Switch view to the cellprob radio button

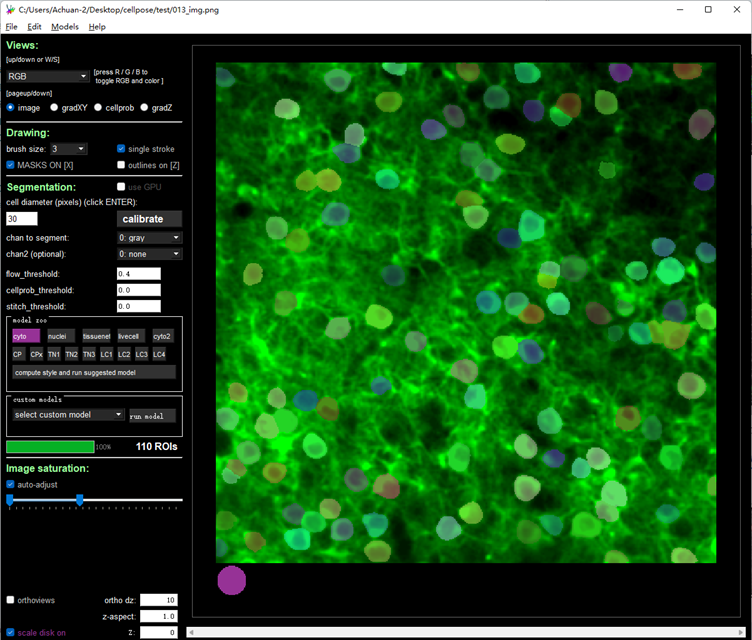[98, 107]
